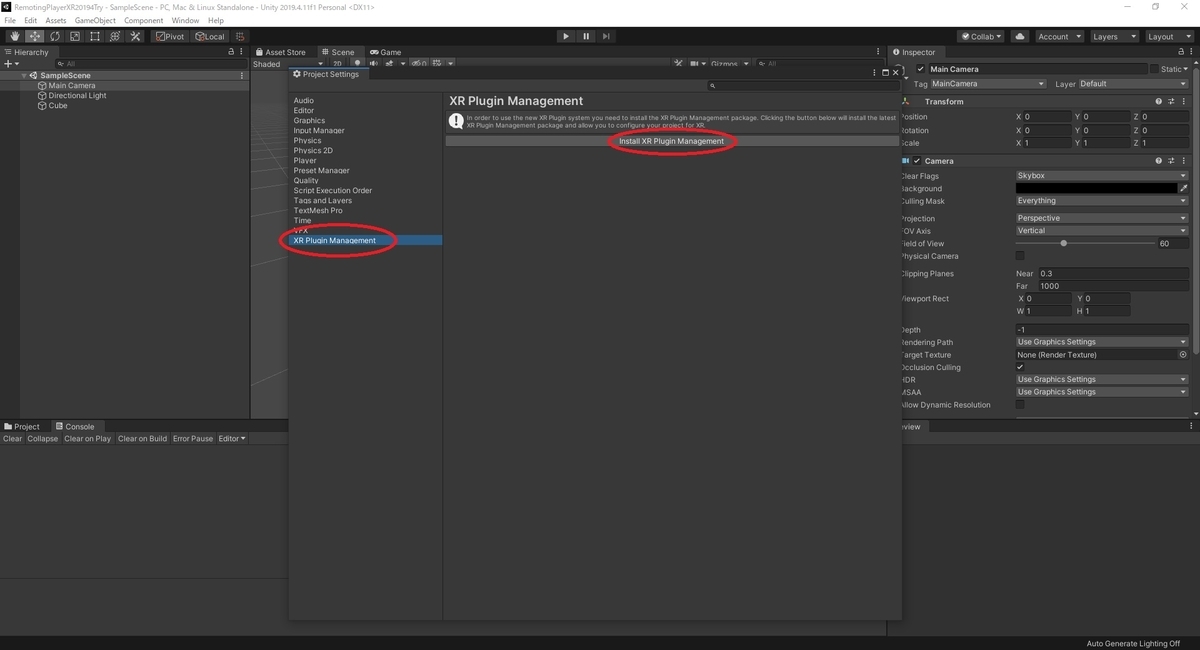The width and height of the screenshot is (1200, 650).
Task: Open Clear Flags Skybox dropdown
Action: [1102, 176]
